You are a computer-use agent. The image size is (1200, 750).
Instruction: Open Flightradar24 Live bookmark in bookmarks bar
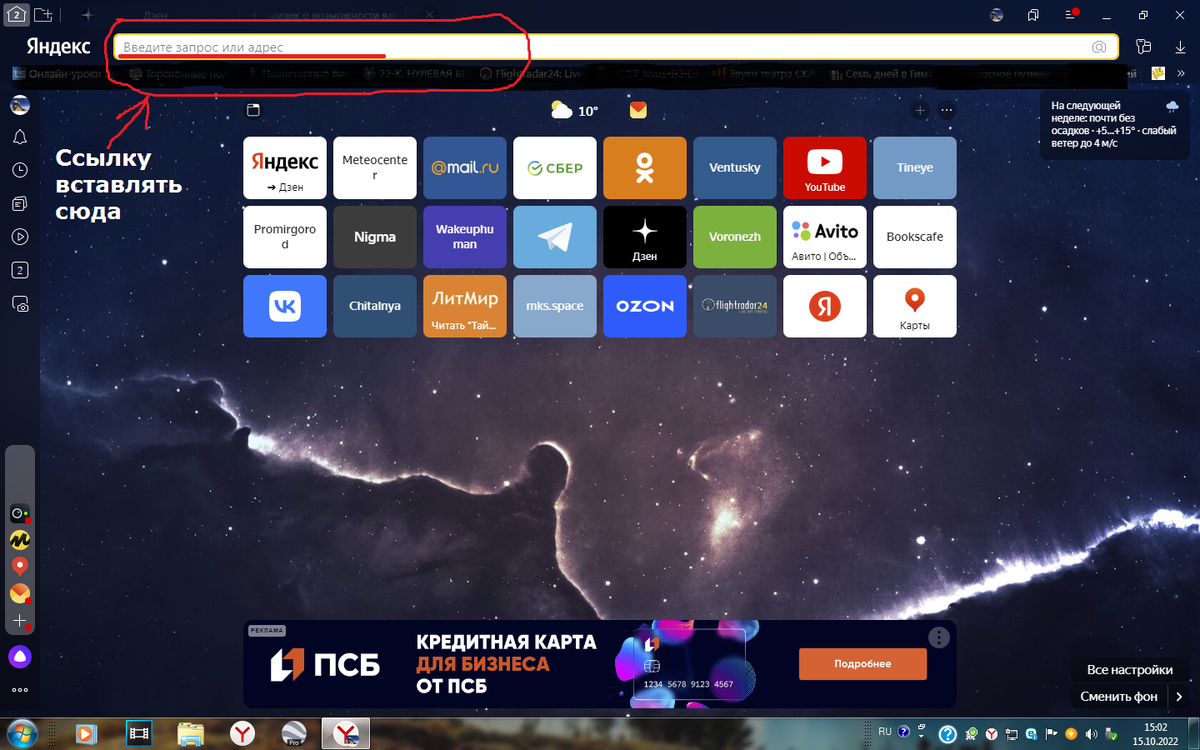click(532, 73)
